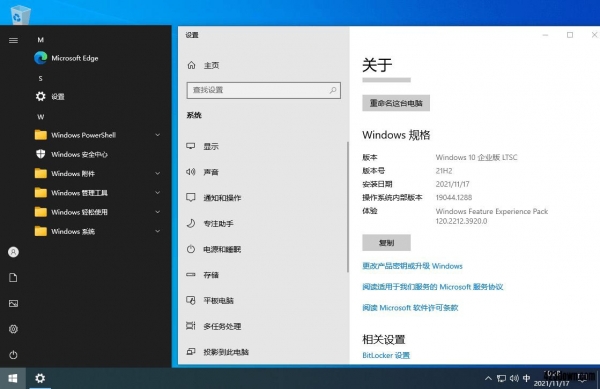
Task: Open Windows 安全中心 shield entry
Action: pyautogui.click(x=71, y=154)
